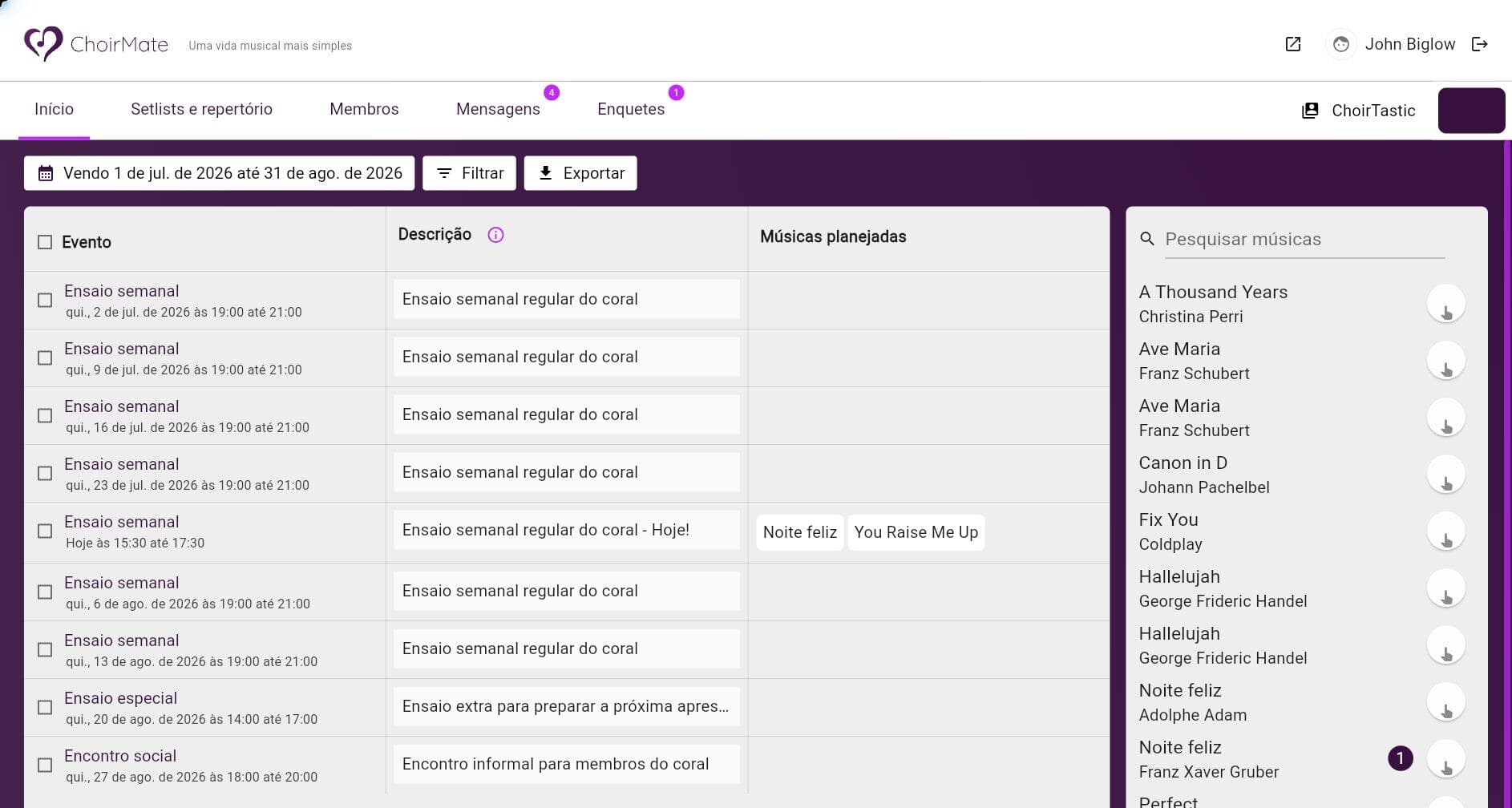Open the external link icon in header

coord(1292,44)
